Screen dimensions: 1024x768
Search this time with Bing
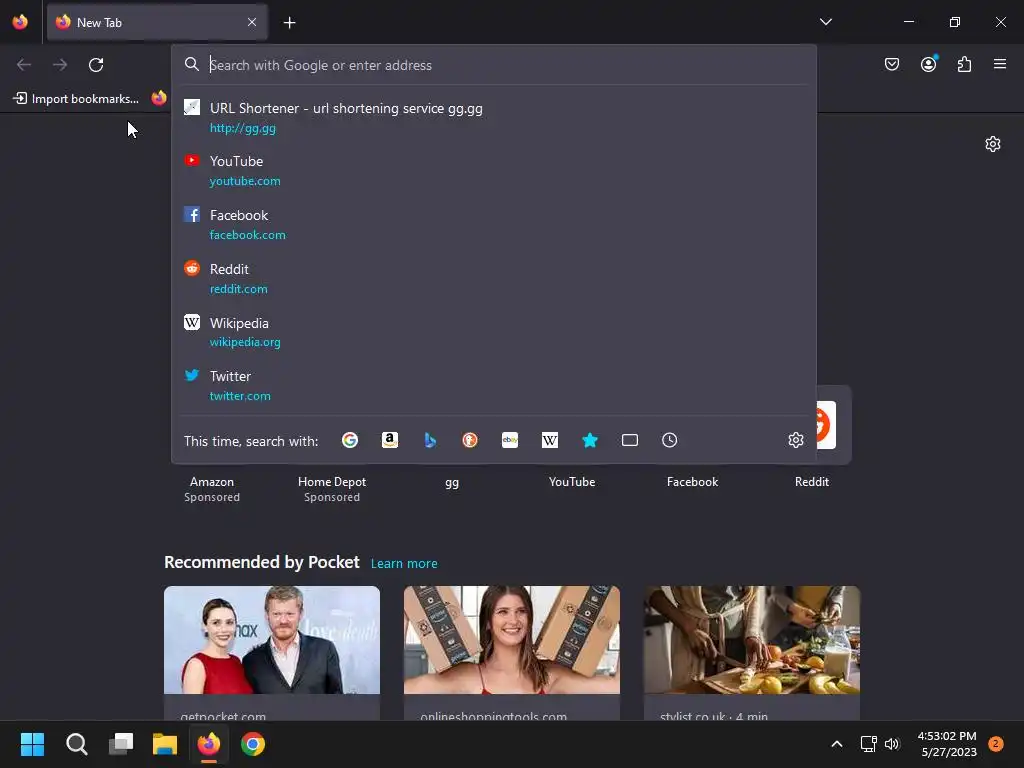pos(430,440)
